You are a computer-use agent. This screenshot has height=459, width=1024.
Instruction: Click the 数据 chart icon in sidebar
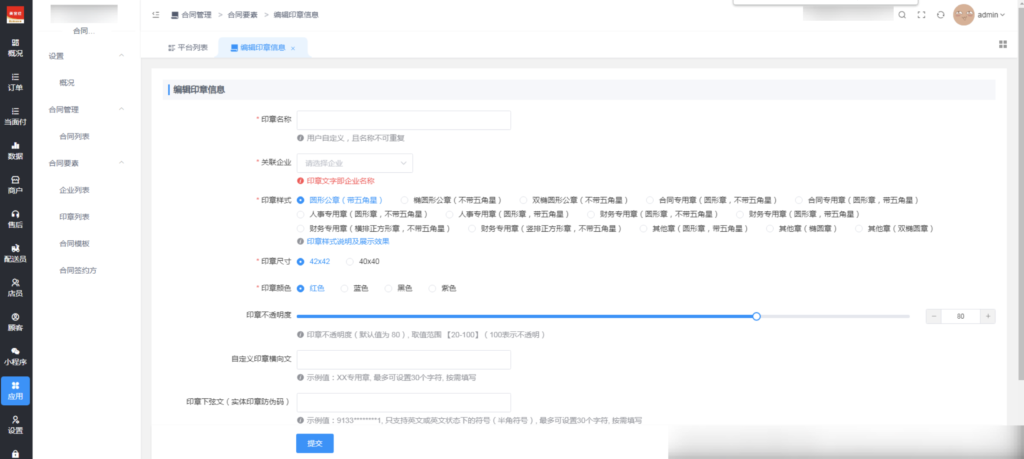15,150
